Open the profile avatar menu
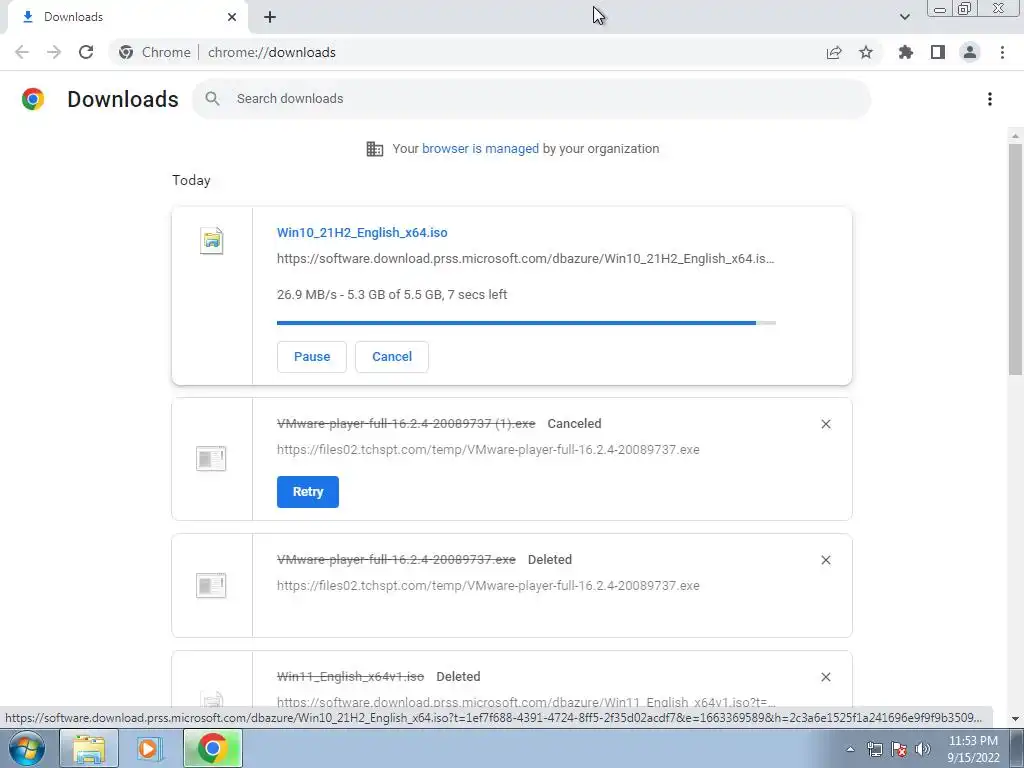 pos(970,52)
